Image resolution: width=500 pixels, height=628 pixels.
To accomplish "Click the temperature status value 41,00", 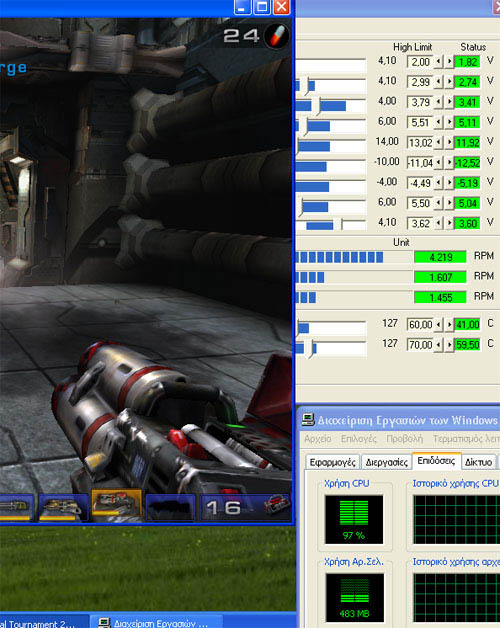I will click(467, 324).
